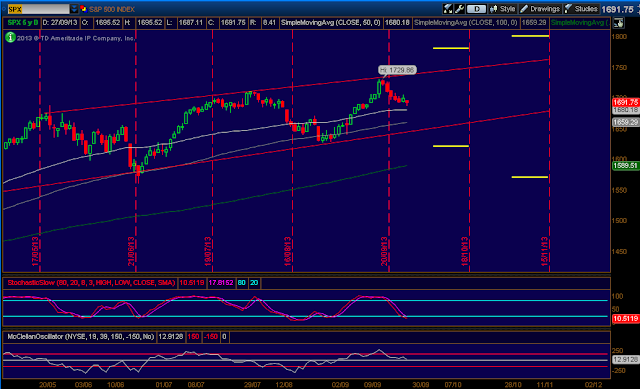640x389 pixels.
Task: Click the 1450 price axis label
Action: (x=619, y=252)
